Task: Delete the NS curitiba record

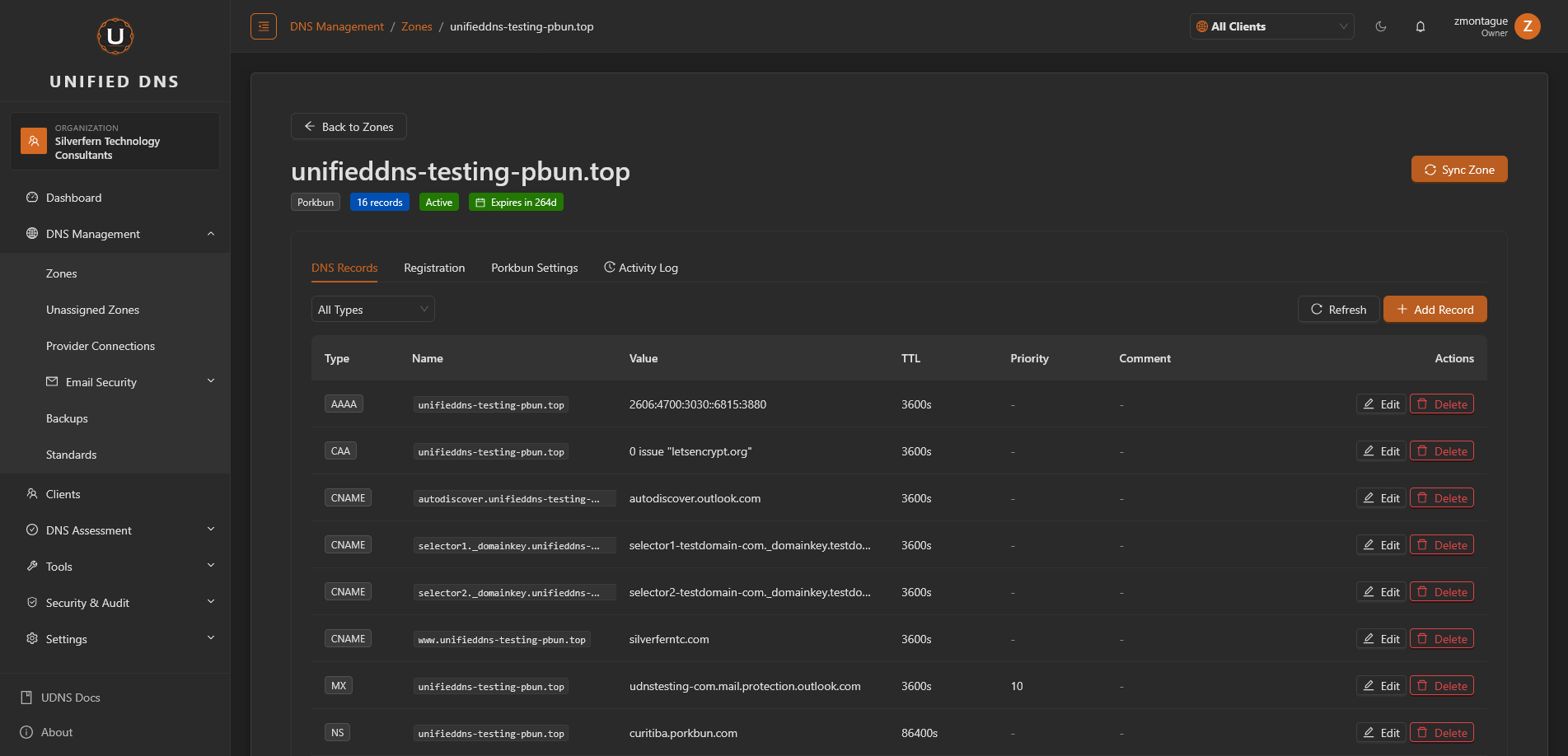Action: (x=1442, y=733)
